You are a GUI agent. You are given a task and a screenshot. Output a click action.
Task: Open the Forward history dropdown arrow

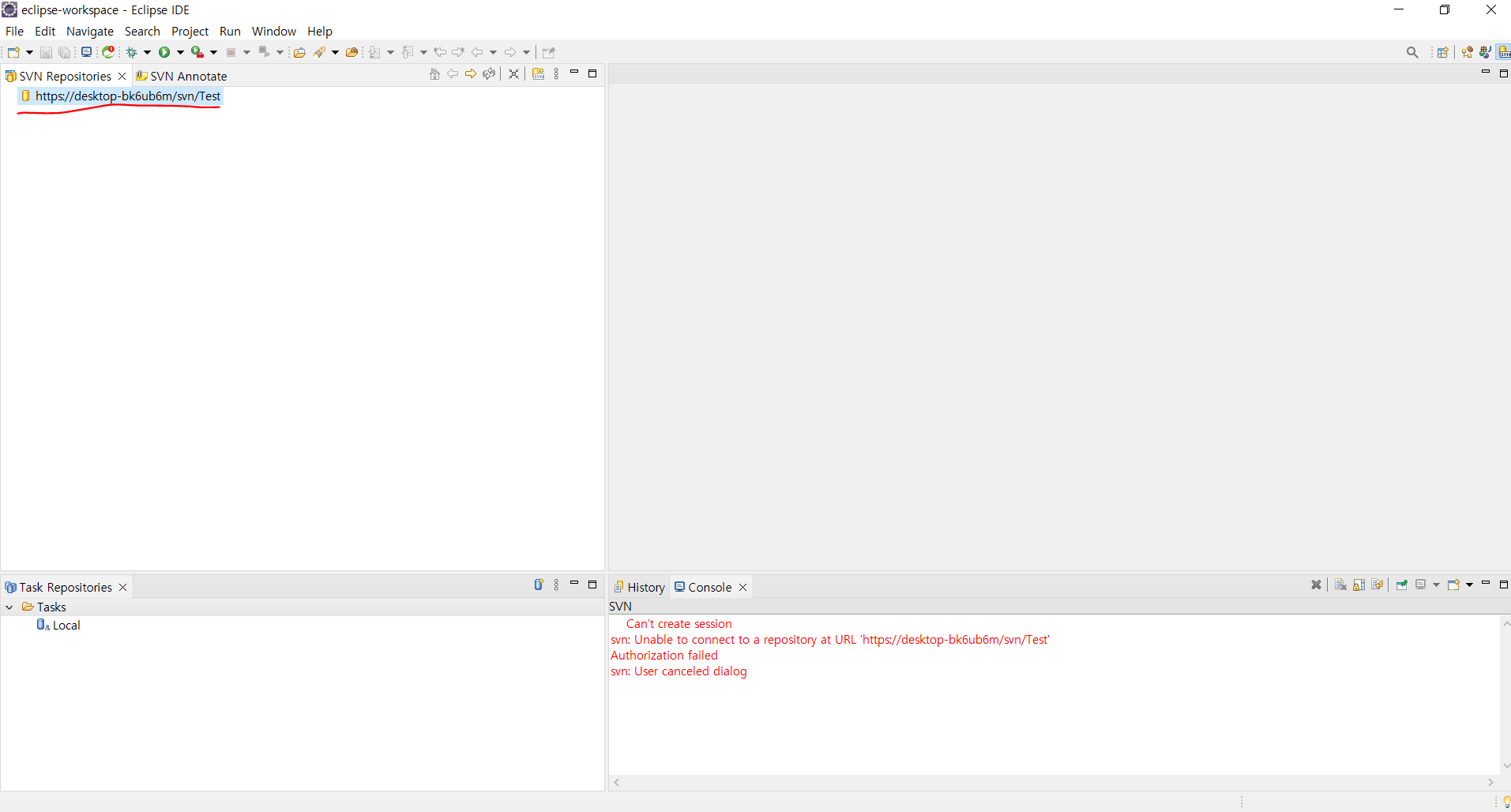coord(526,52)
